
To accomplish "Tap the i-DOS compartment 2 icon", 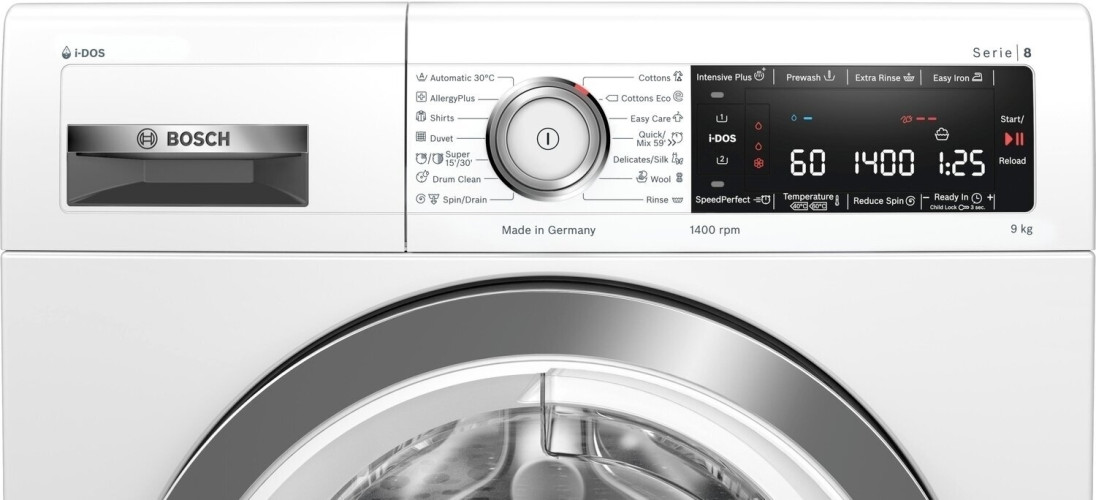I will click(x=722, y=160).
